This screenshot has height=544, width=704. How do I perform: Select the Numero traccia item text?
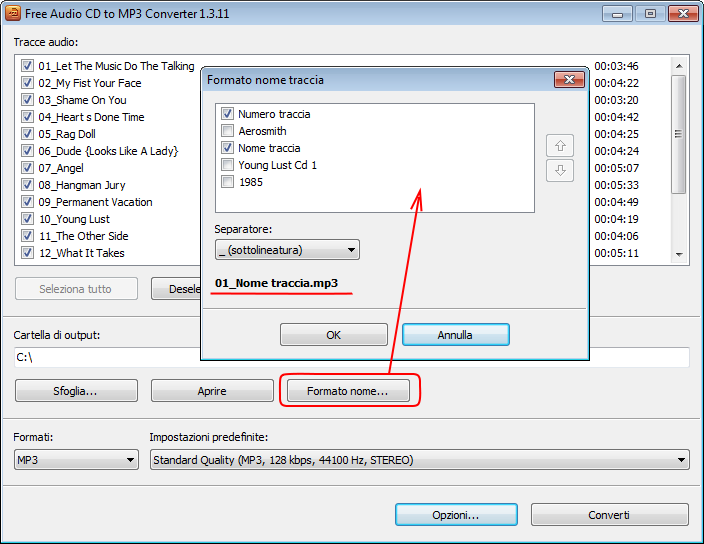[x=274, y=114]
